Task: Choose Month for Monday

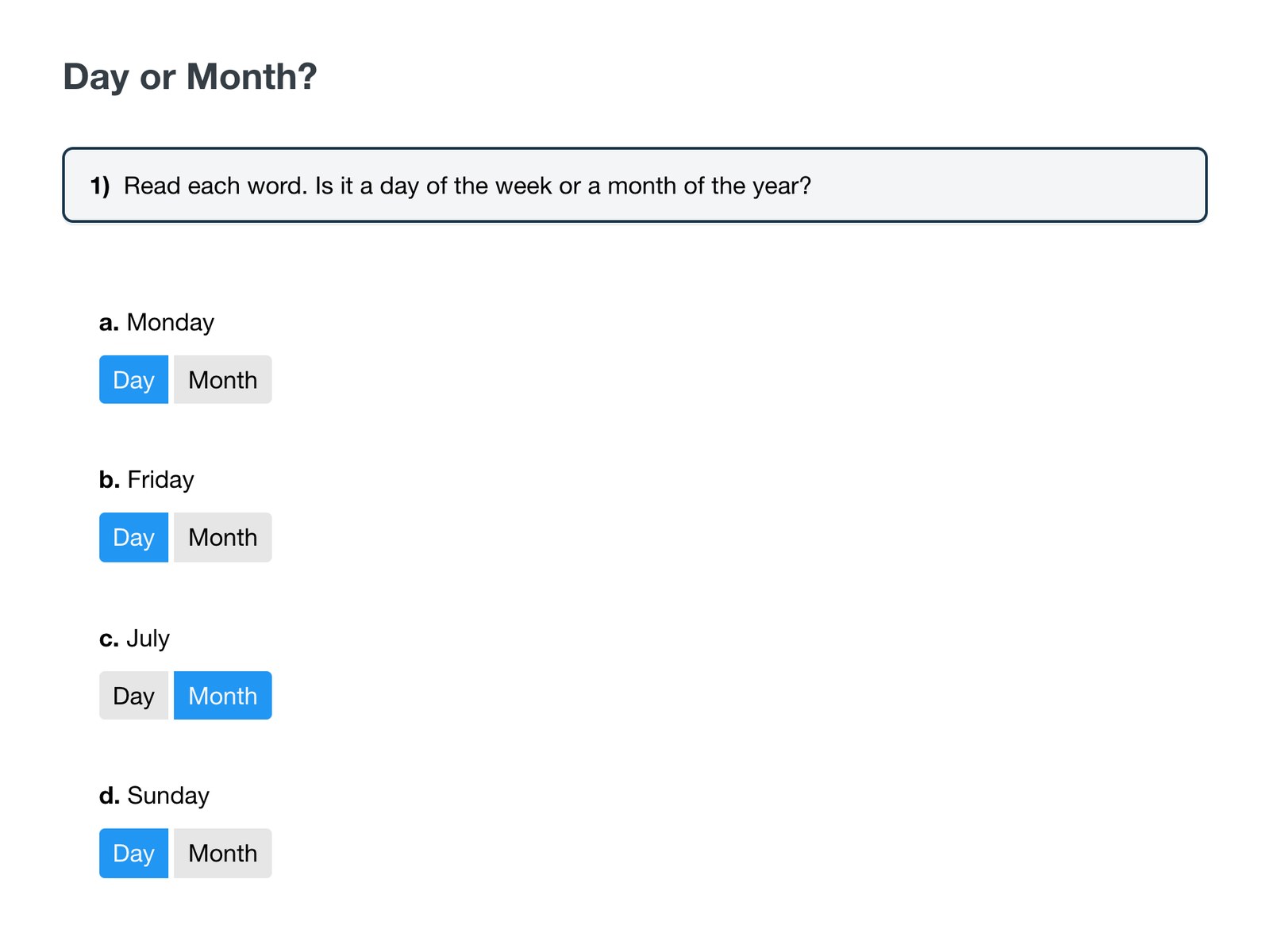Action: [223, 379]
